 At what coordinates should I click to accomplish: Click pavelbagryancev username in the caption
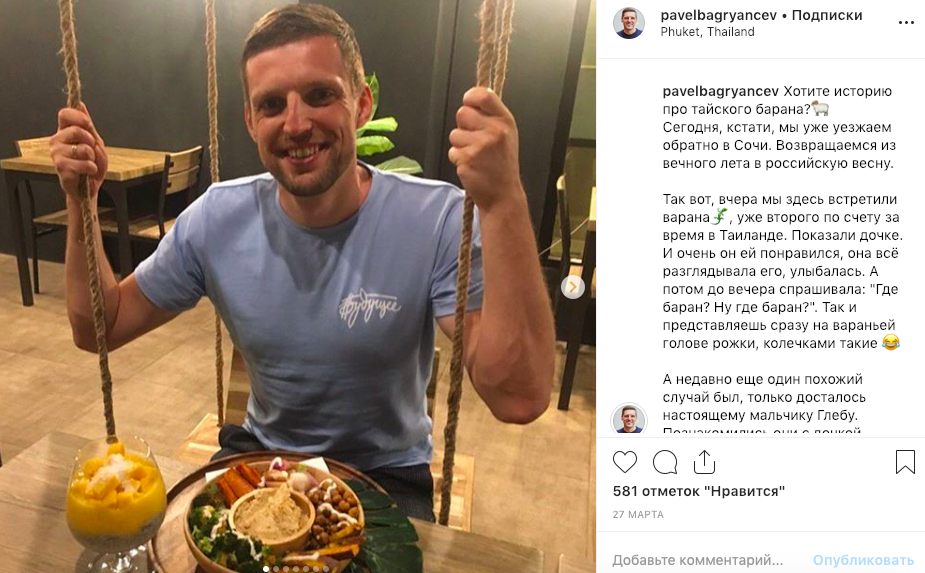(720, 91)
